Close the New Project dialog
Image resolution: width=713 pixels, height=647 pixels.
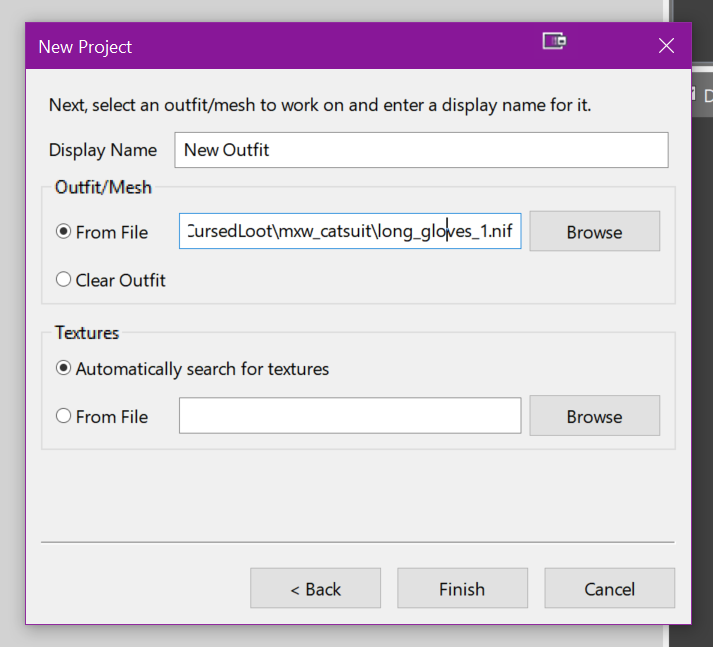[x=666, y=45]
